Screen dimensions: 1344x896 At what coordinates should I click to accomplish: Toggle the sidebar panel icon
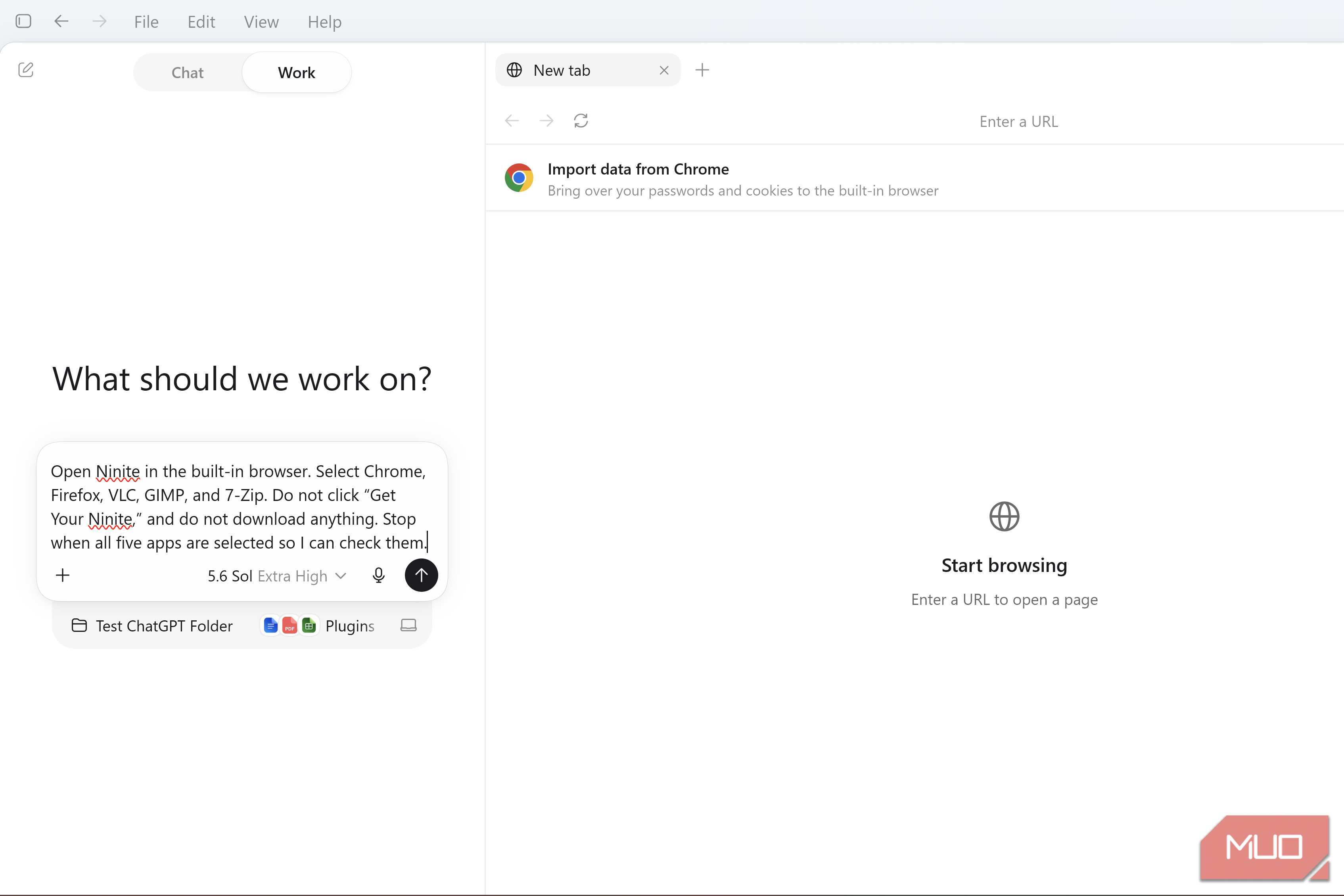pos(23,21)
